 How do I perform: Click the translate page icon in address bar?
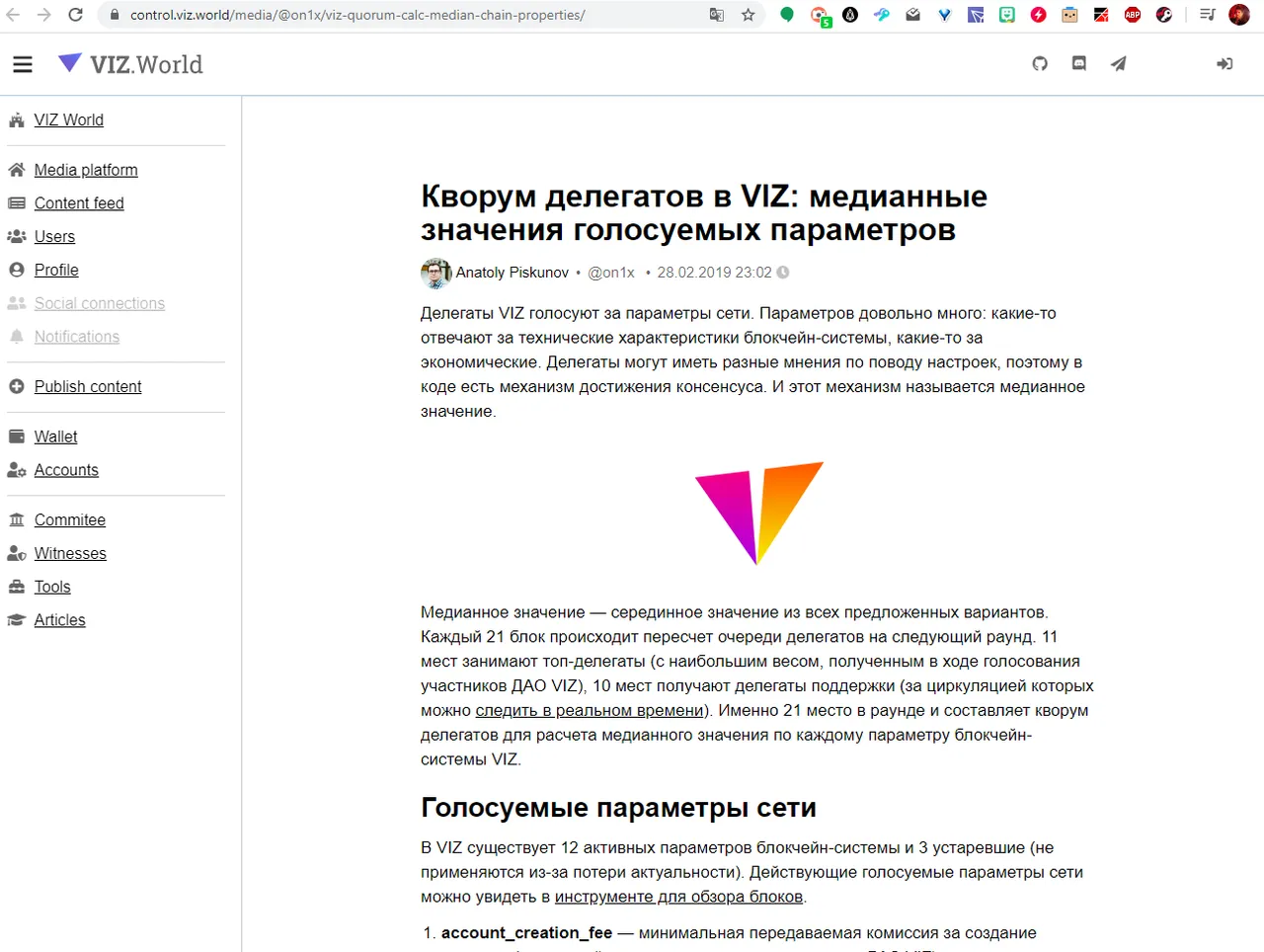(x=717, y=15)
